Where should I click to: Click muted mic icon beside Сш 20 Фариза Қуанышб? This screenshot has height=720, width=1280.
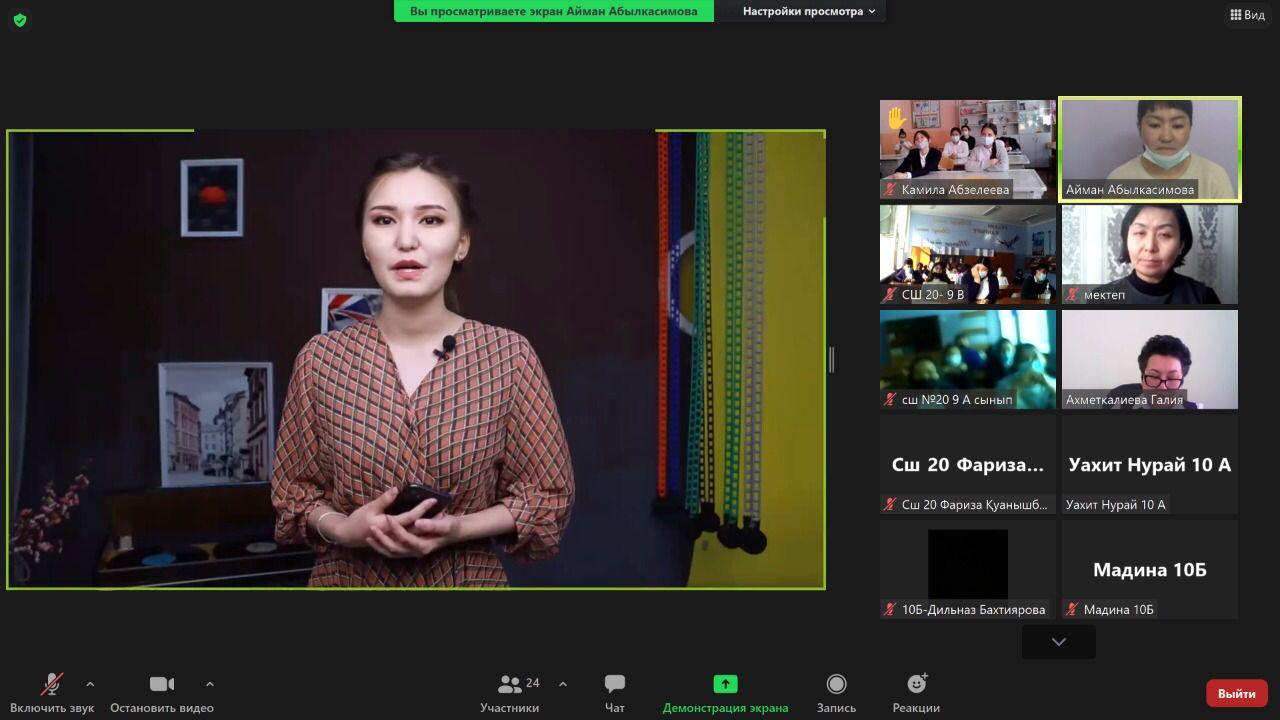(890, 504)
